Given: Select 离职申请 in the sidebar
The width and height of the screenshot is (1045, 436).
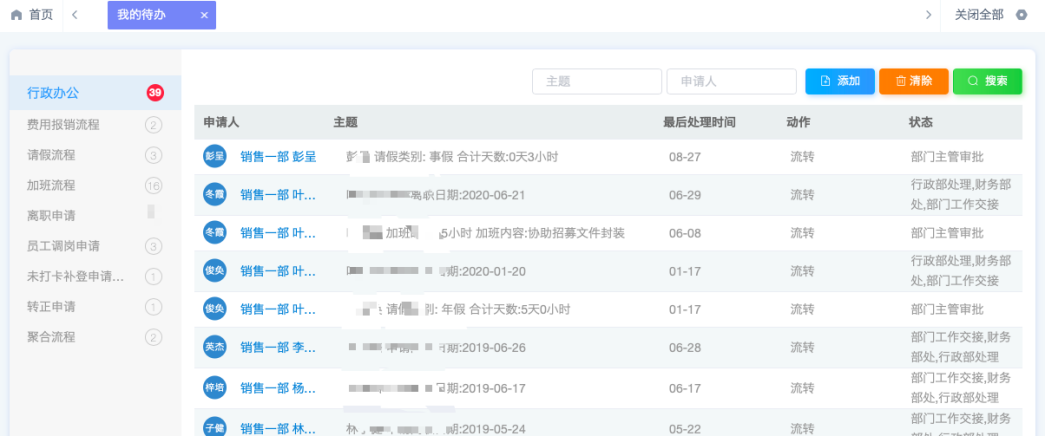Looking at the screenshot, I should point(51,215).
